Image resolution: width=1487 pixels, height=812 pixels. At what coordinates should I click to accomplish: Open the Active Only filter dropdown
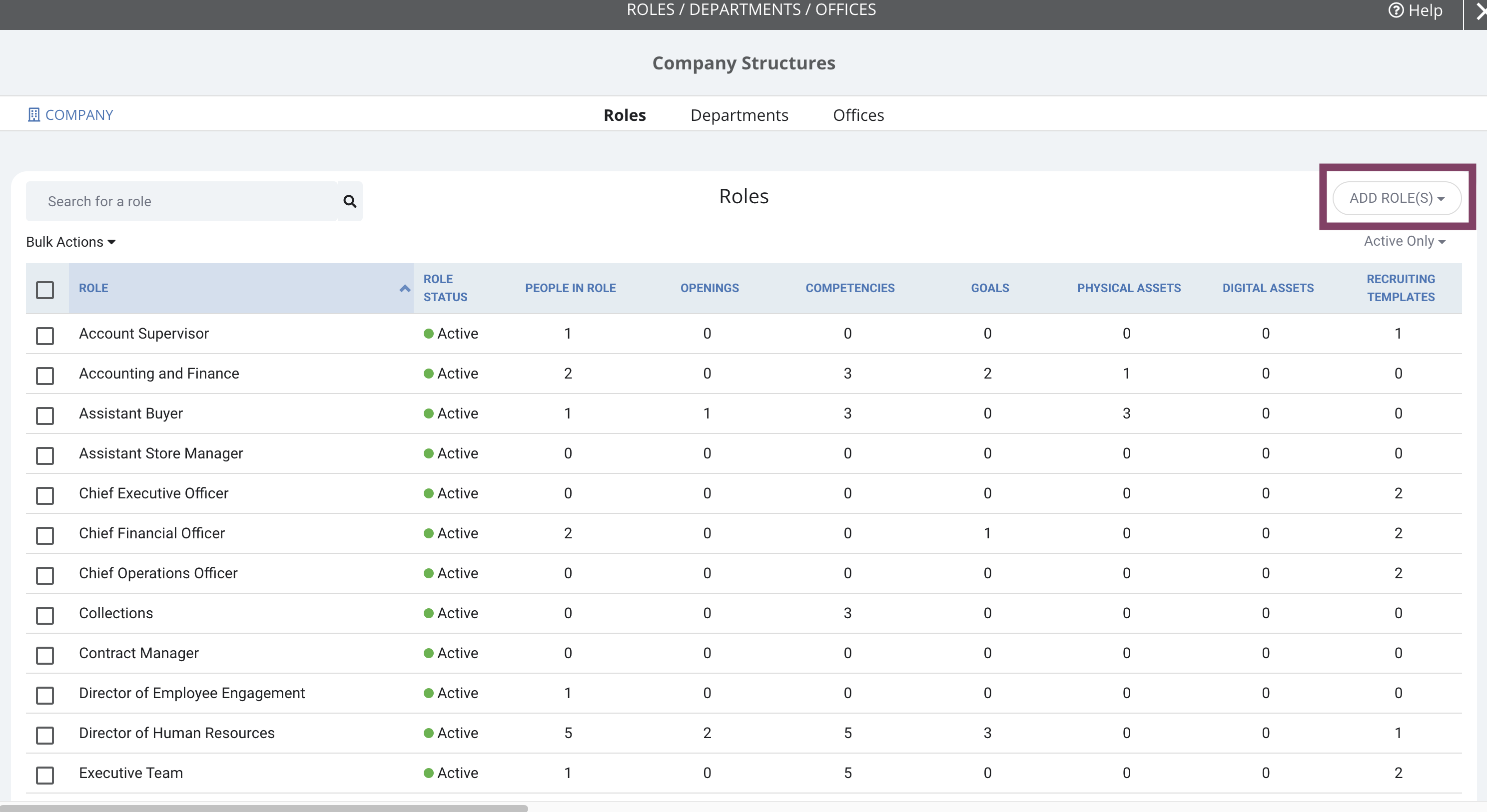[x=1404, y=241]
